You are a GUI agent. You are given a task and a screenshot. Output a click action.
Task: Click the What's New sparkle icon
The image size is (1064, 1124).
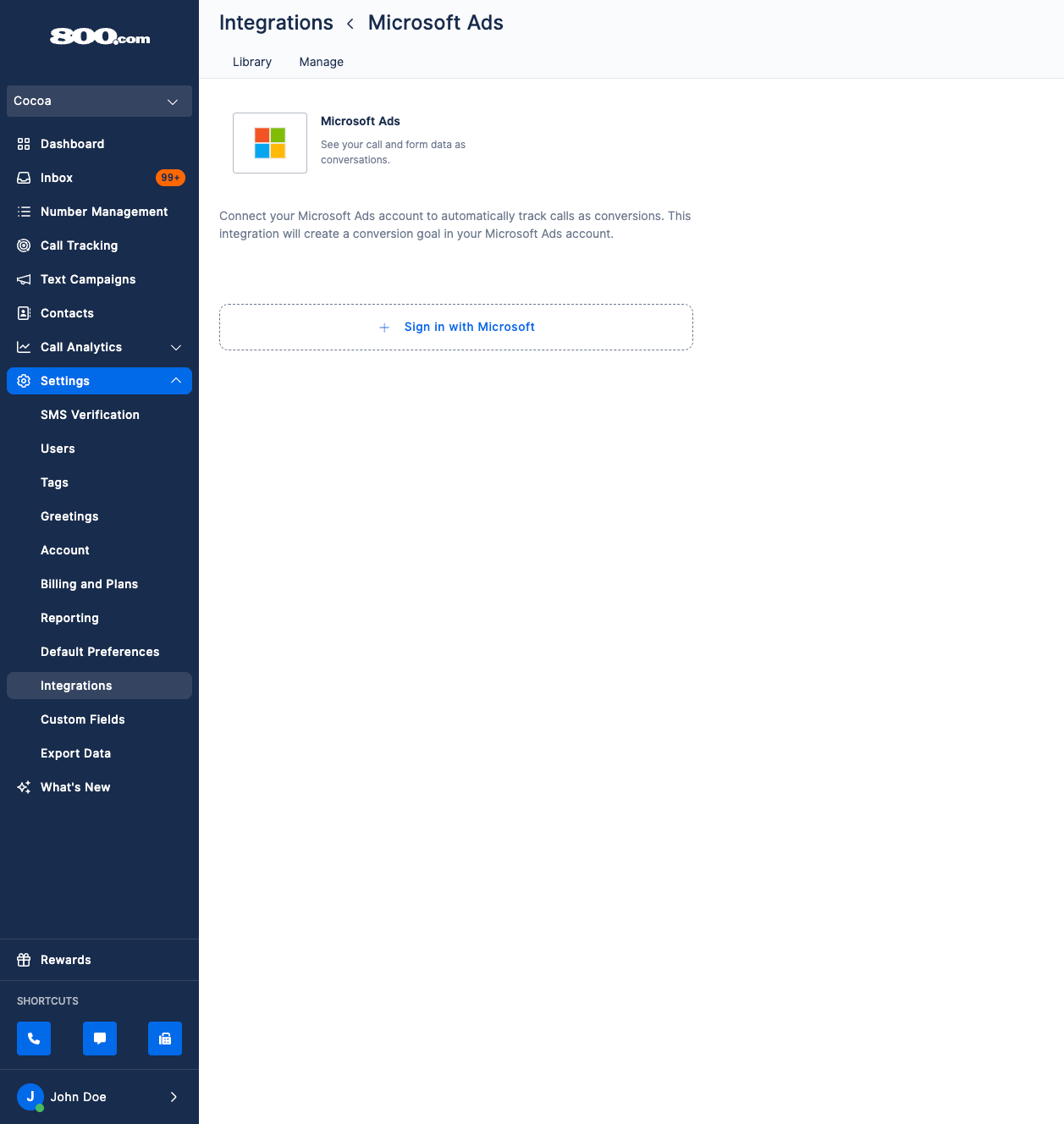point(24,787)
